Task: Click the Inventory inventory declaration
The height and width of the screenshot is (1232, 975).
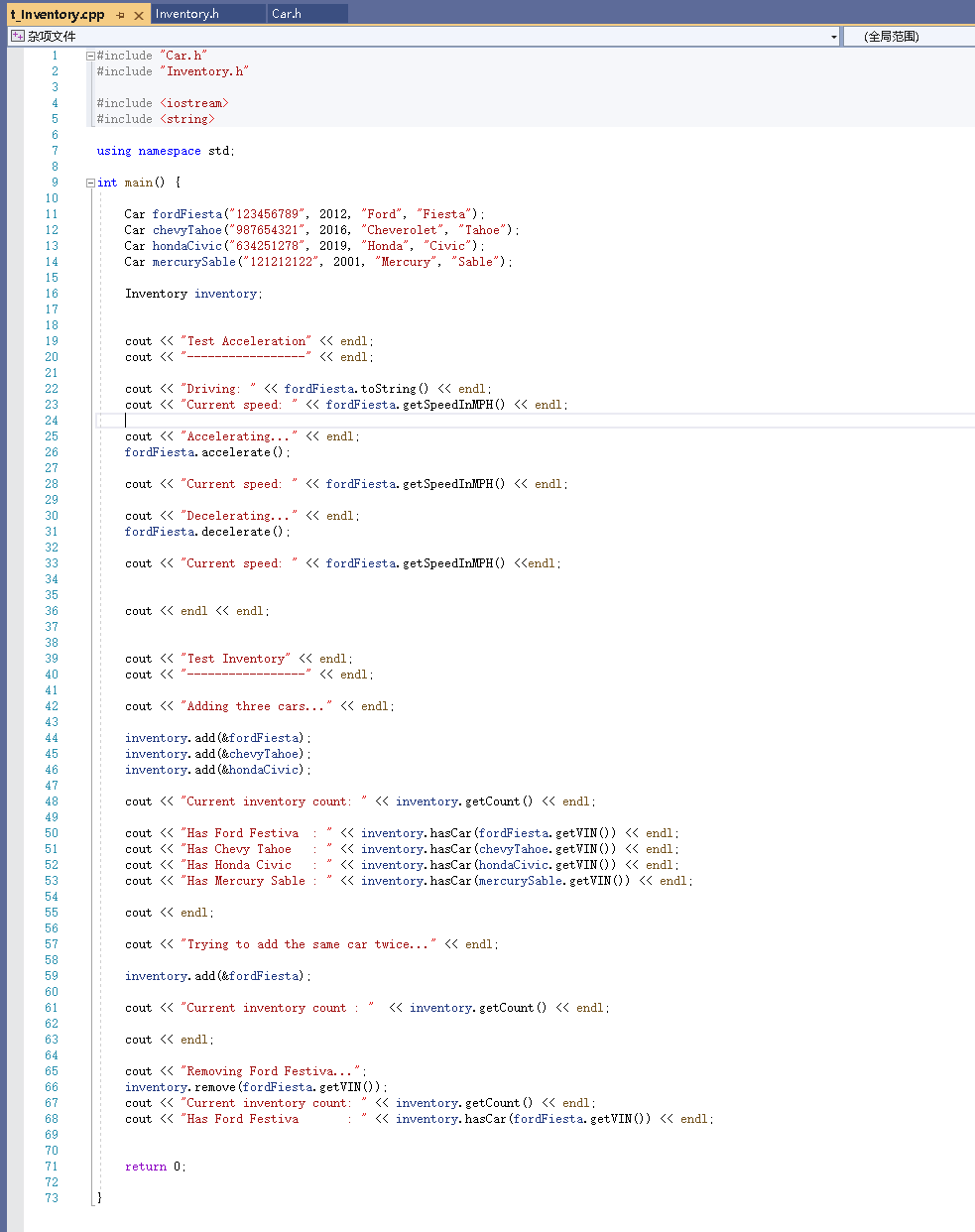Action: coord(193,293)
